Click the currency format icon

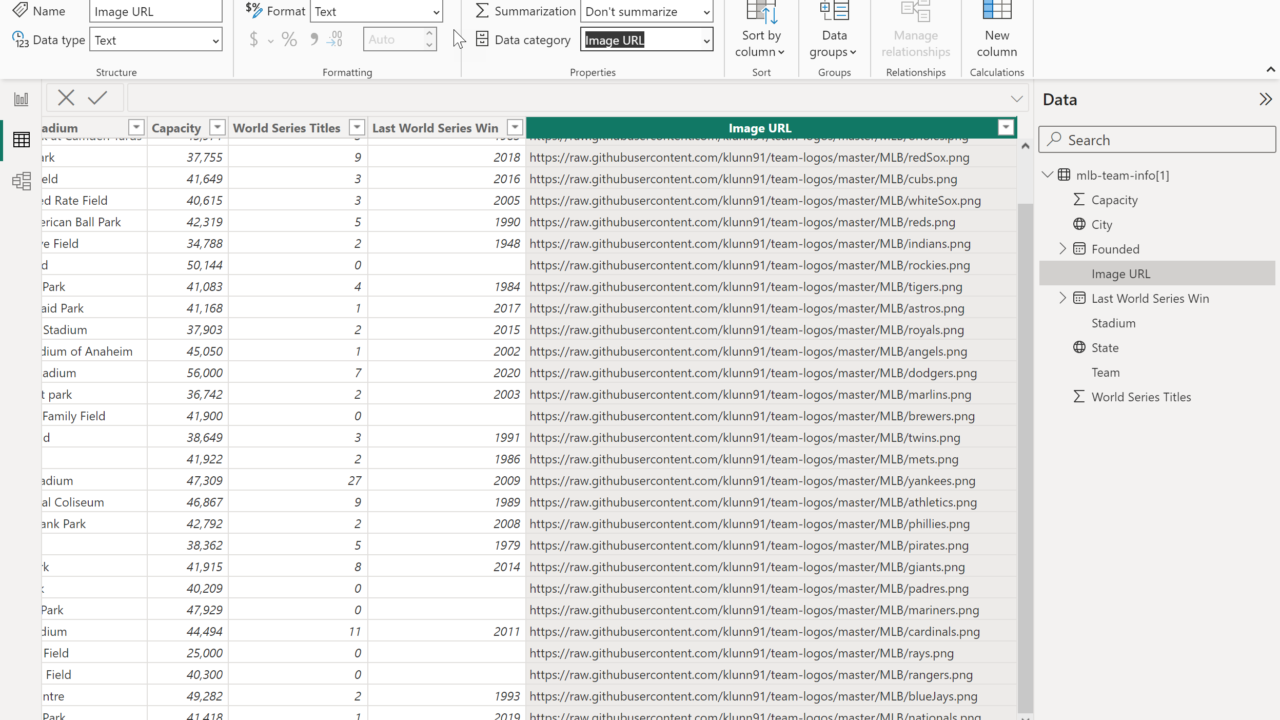point(254,40)
